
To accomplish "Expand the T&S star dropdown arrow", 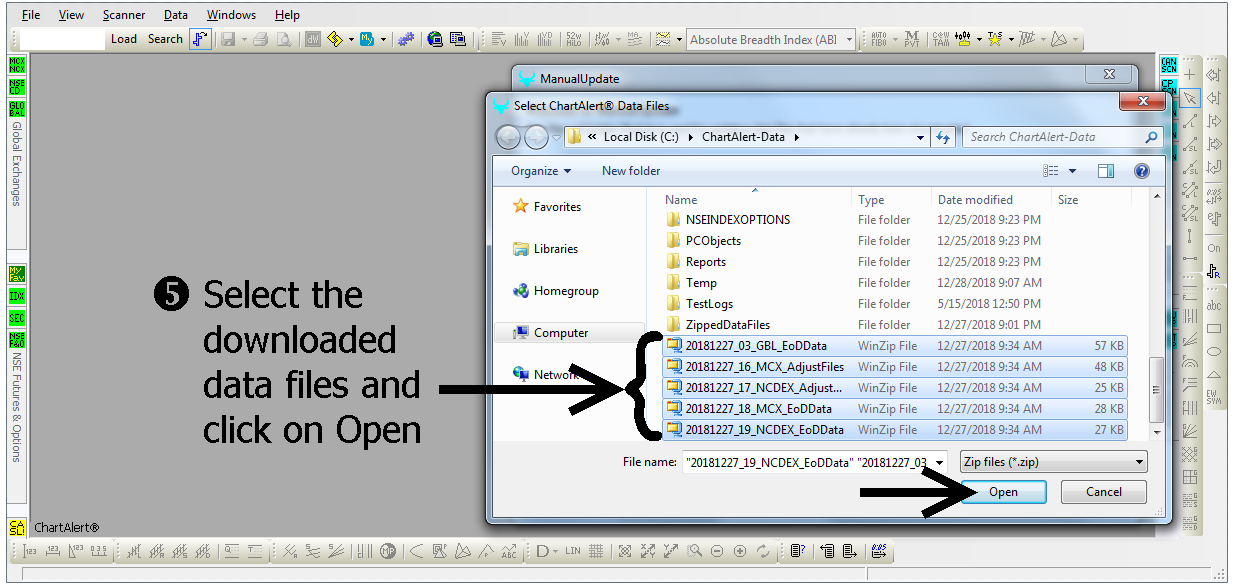I will pos(1011,40).
